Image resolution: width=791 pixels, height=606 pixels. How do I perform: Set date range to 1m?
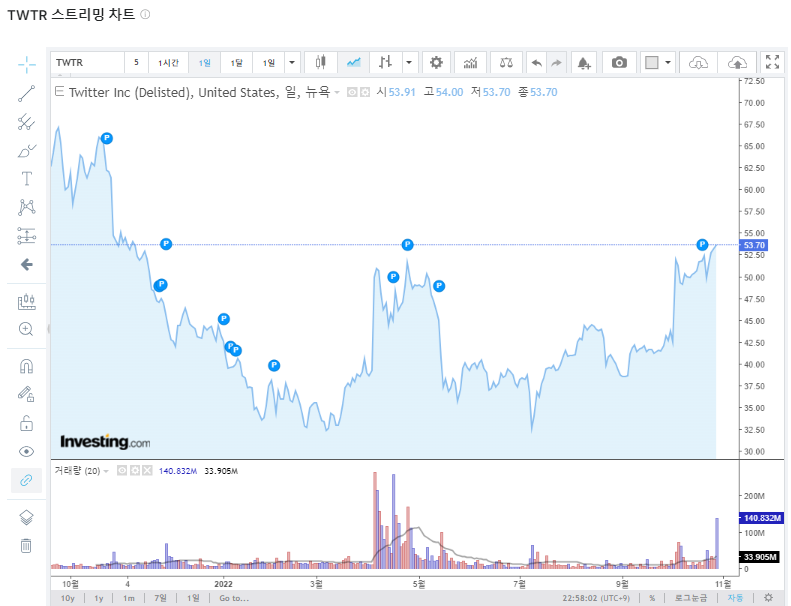[129, 598]
